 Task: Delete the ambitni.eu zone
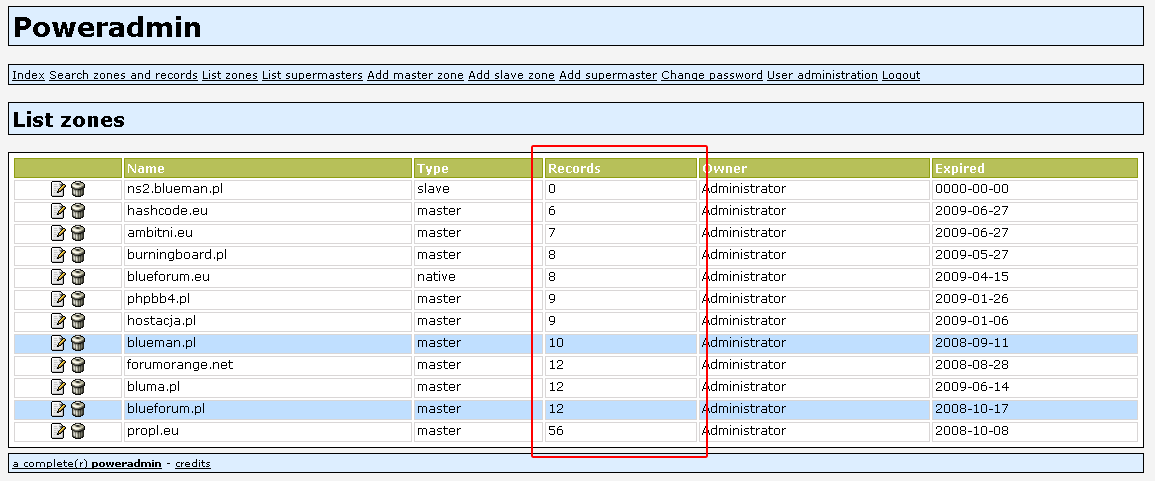pyautogui.click(x=77, y=234)
